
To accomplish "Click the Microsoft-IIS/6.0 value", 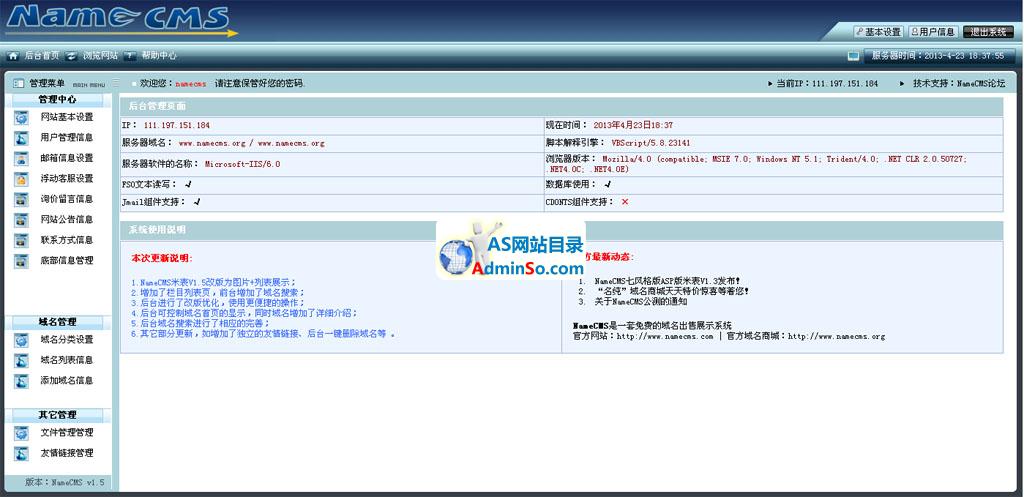I will [242, 165].
